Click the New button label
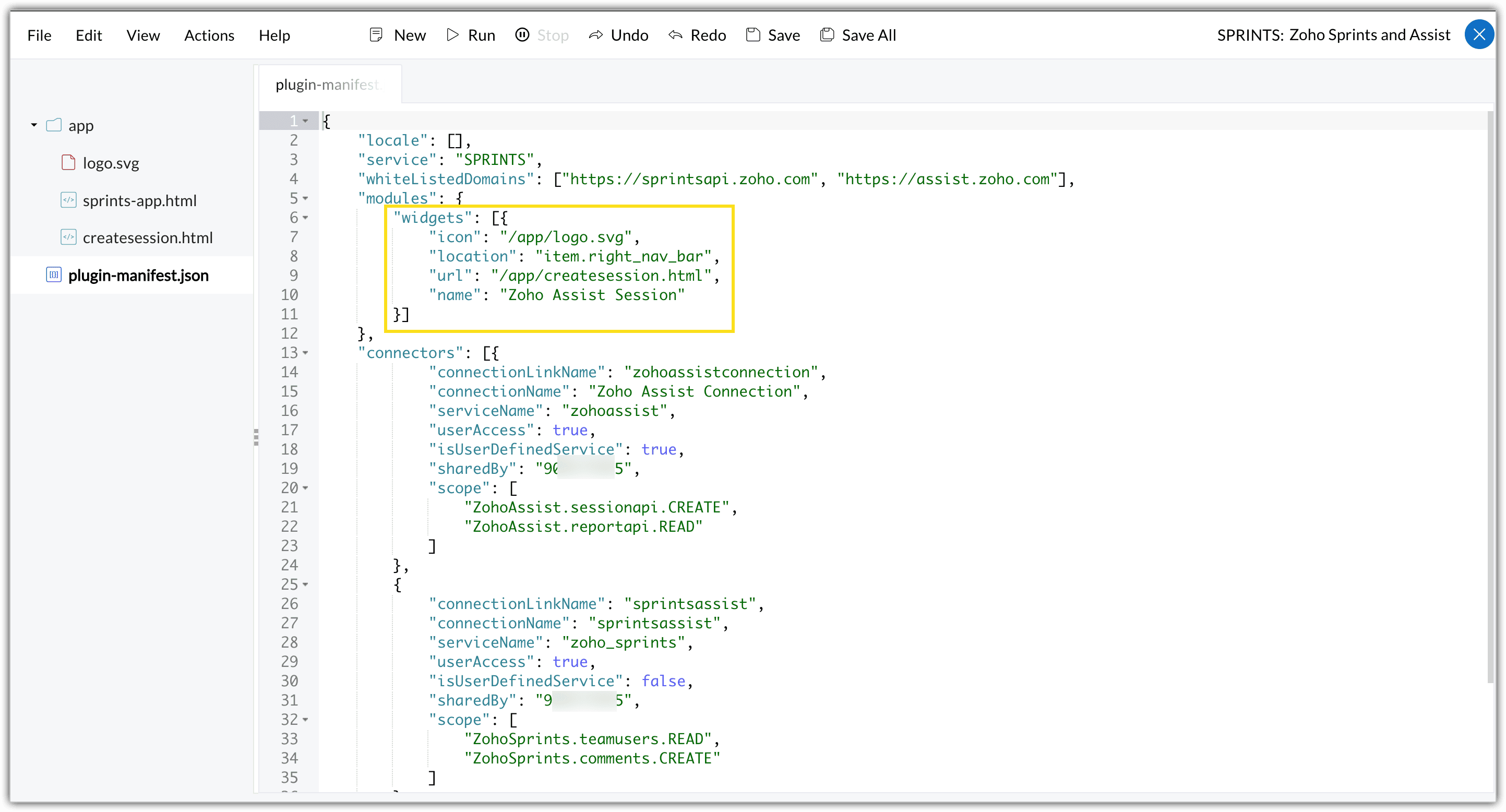 click(x=410, y=35)
